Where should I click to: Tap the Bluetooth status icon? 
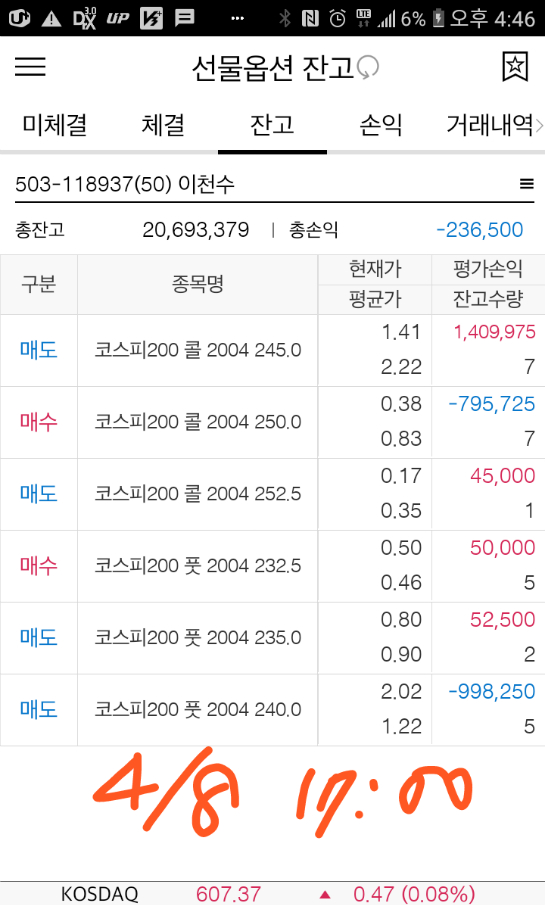pyautogui.click(x=285, y=18)
